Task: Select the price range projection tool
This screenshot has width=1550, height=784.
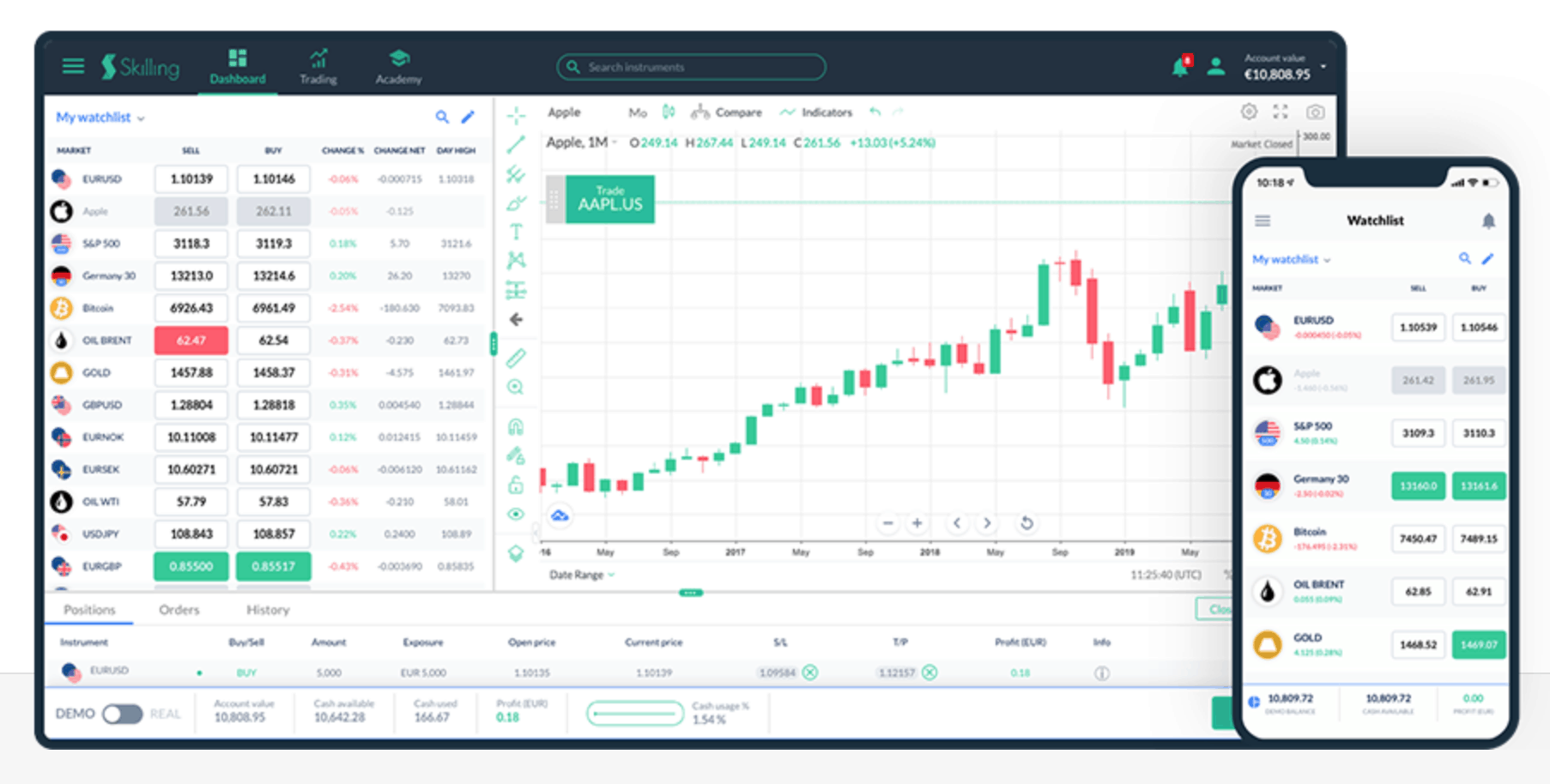Action: pyautogui.click(x=516, y=290)
